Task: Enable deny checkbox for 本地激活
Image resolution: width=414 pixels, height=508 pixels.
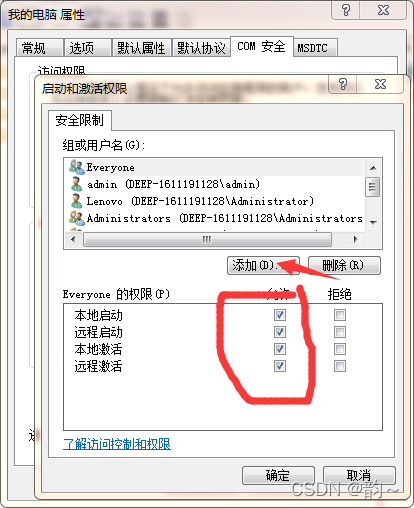Action: click(340, 349)
